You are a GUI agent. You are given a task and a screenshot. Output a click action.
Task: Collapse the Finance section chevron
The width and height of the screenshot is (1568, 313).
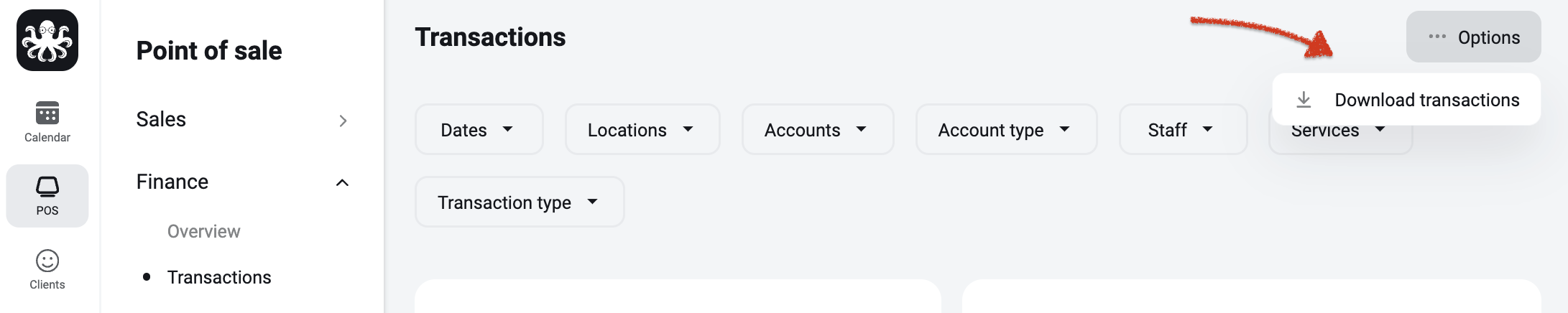(x=343, y=183)
